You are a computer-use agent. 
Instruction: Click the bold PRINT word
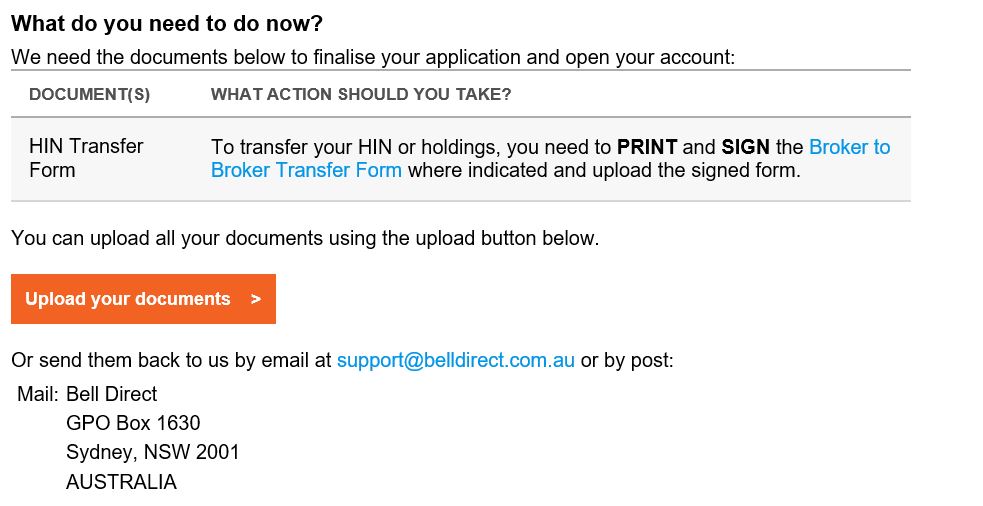point(647,147)
